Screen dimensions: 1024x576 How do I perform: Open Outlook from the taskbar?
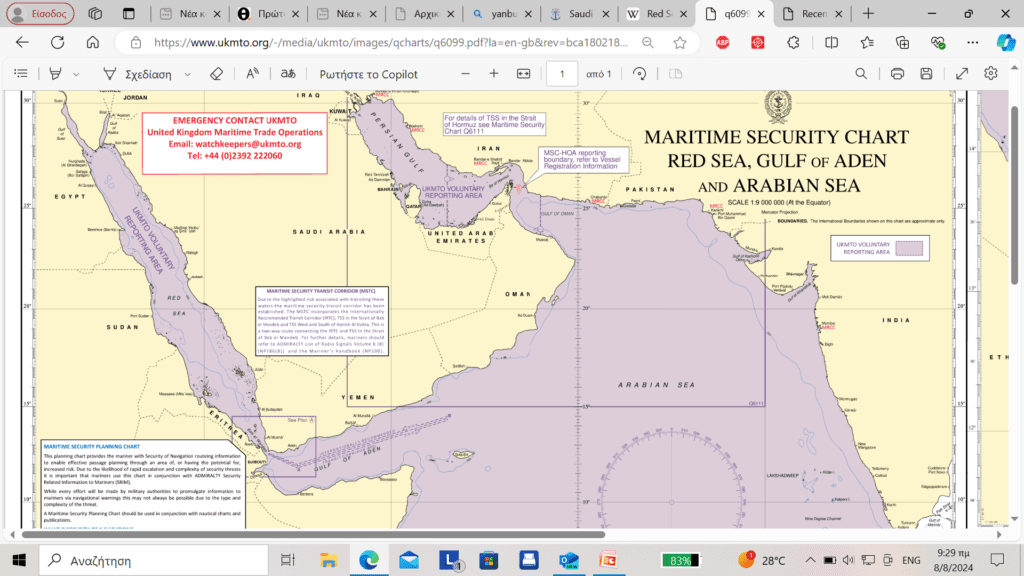(x=568, y=560)
